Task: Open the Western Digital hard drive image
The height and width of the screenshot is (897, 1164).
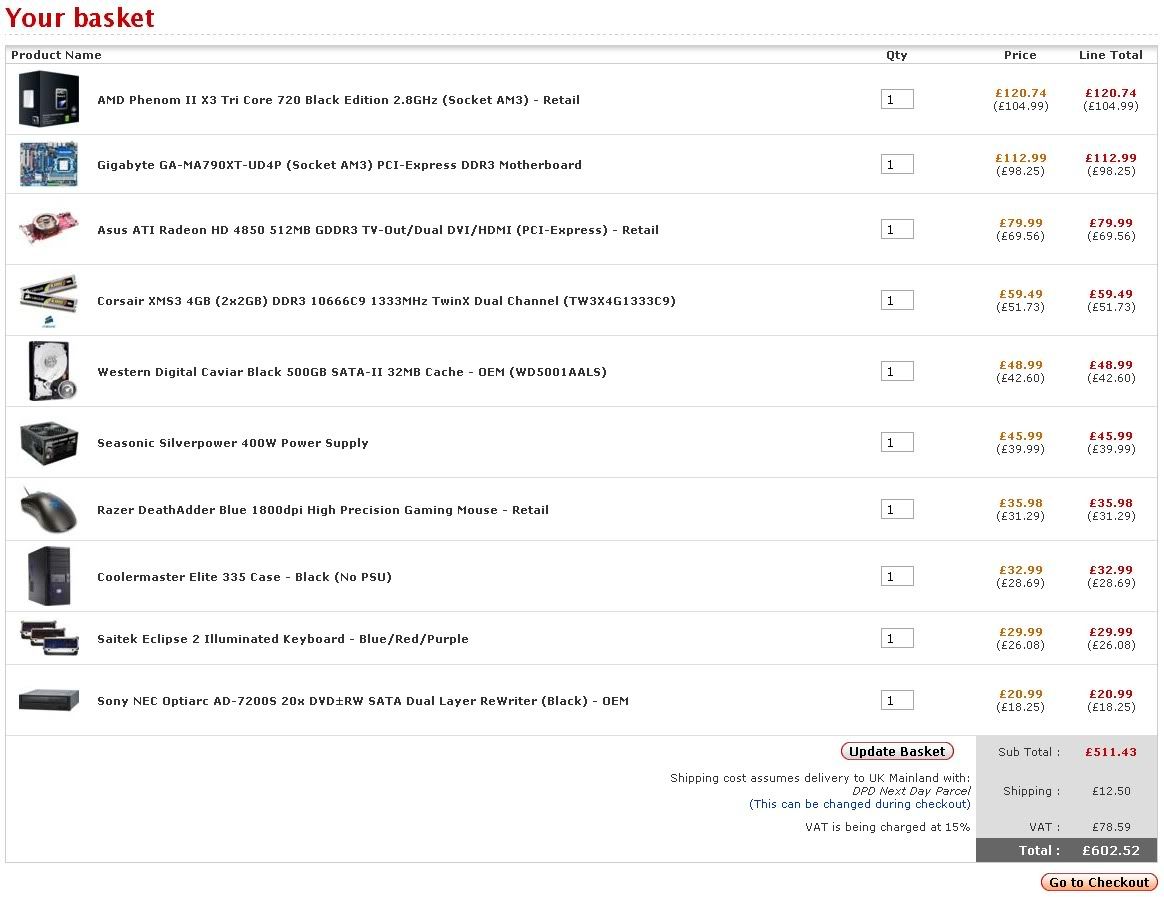Action: coord(51,371)
